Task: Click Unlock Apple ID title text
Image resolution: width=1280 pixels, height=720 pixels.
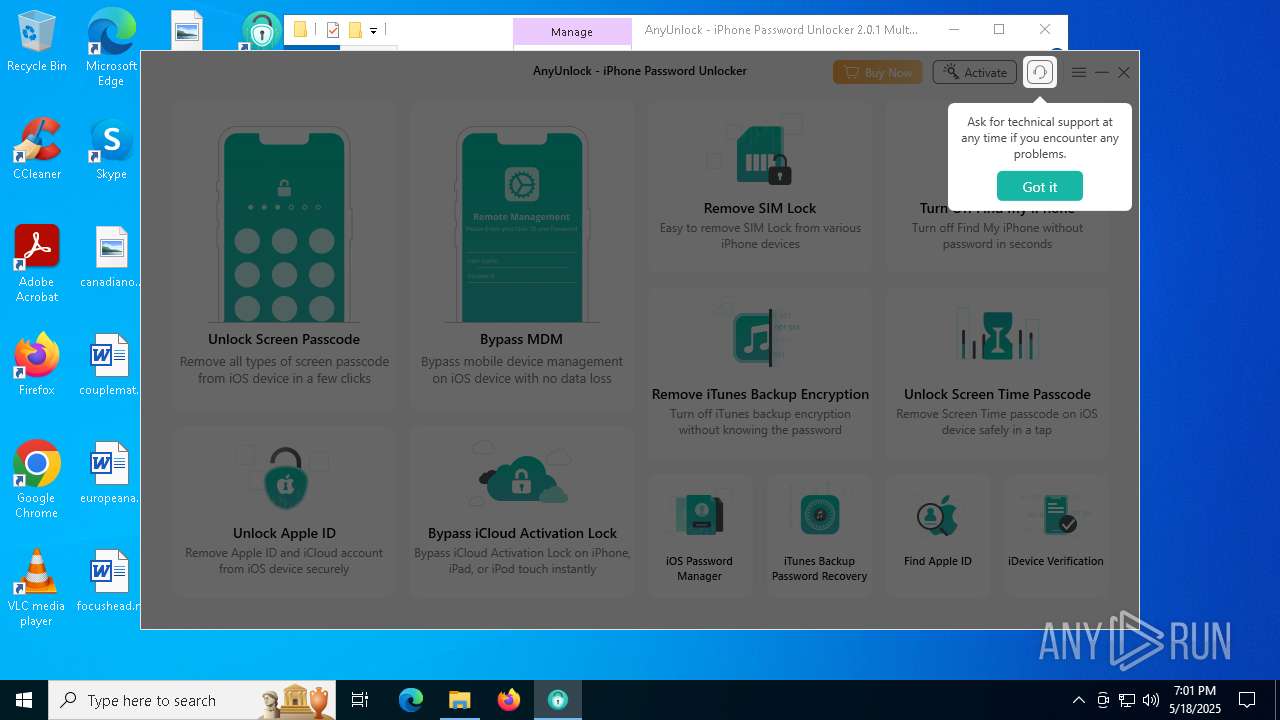Action: click(x=284, y=533)
